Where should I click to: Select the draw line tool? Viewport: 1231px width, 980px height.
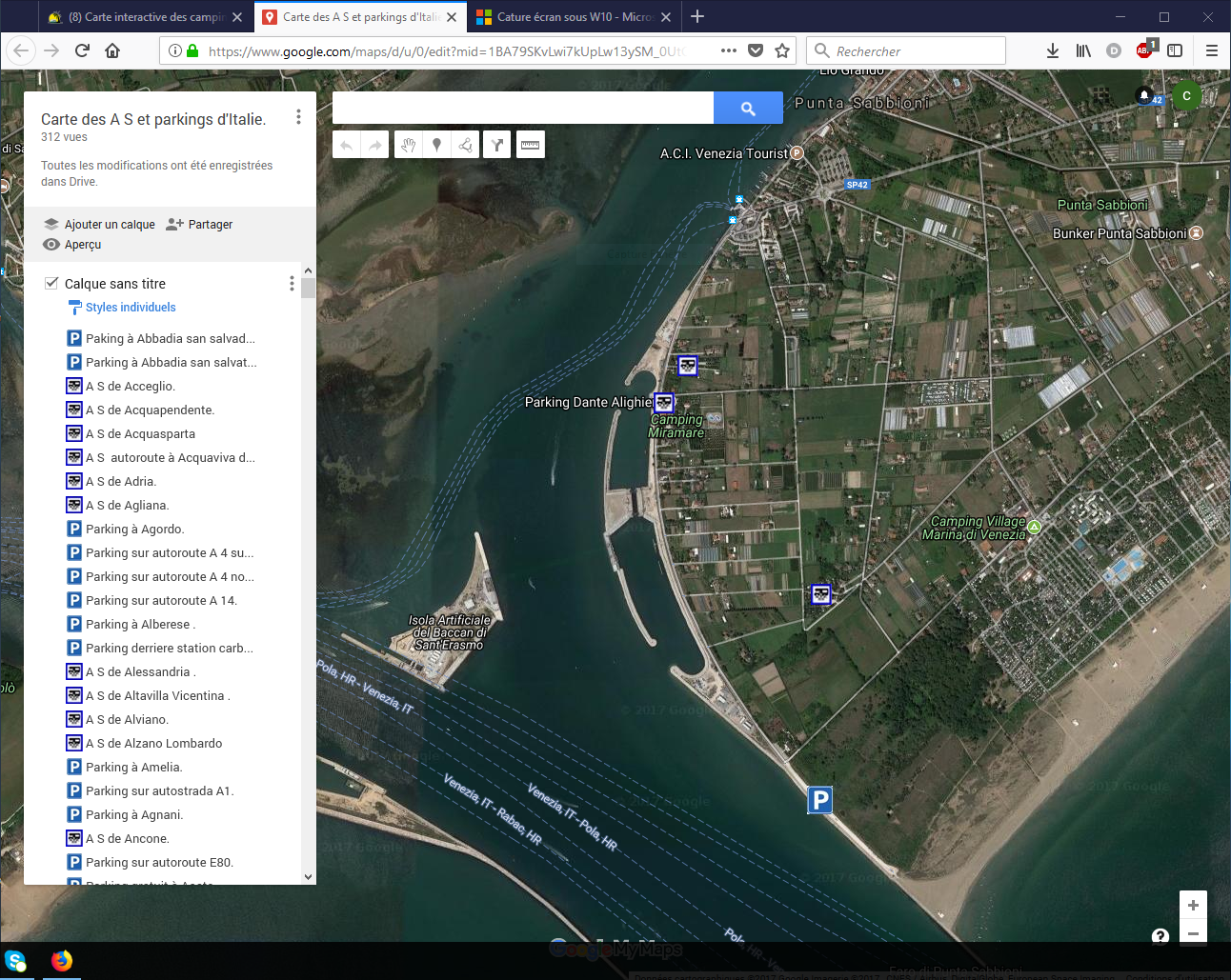pyautogui.click(x=466, y=145)
